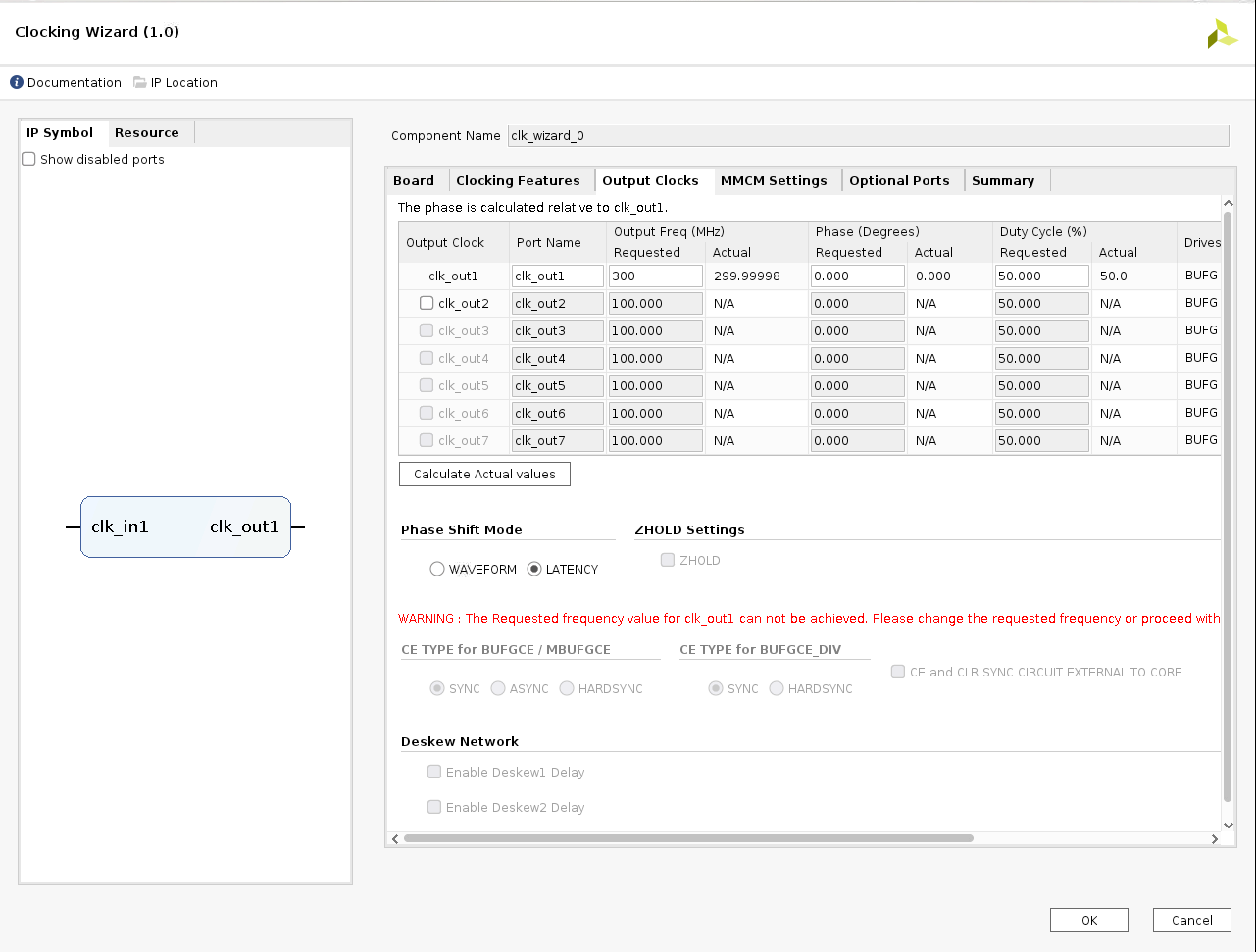The width and height of the screenshot is (1256, 952).
Task: Open the Summary tab
Action: coord(1002,181)
